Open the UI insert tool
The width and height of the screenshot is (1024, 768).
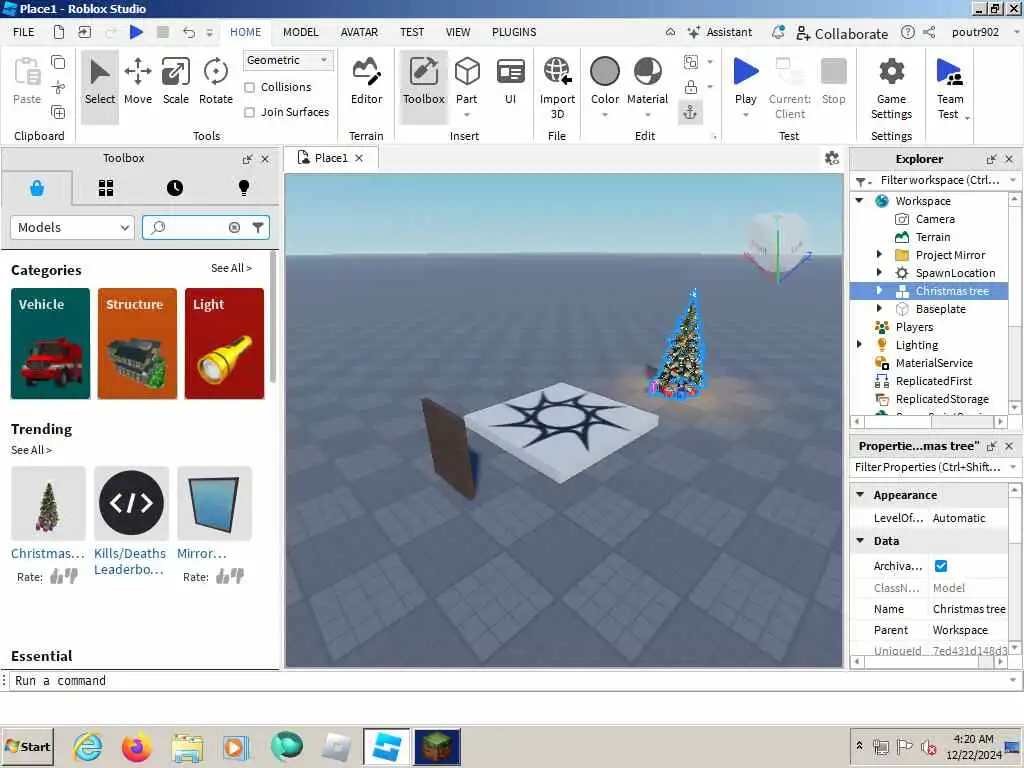point(511,82)
